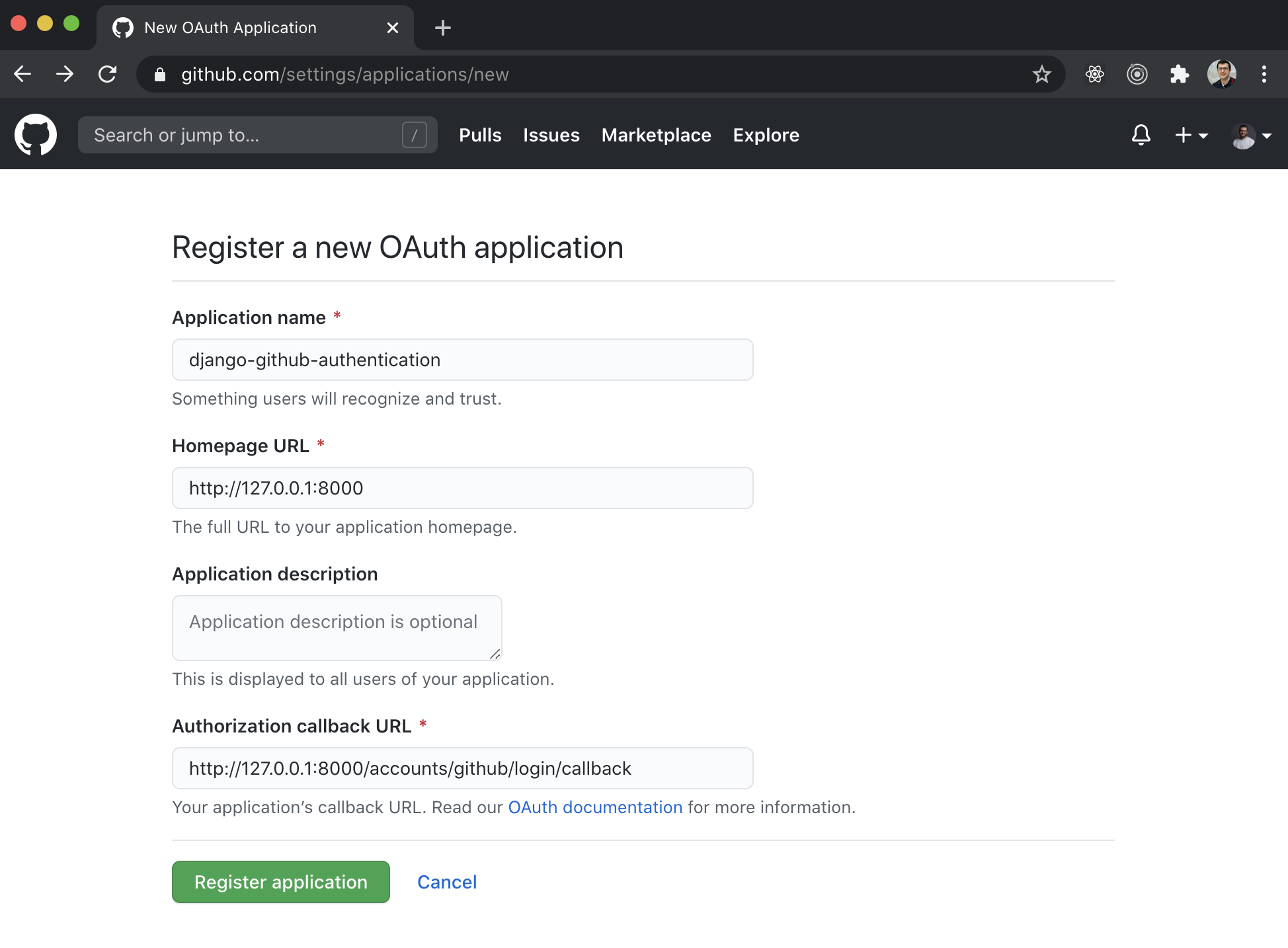Click the Authorization callback URL field
The height and width of the screenshot is (948, 1288).
tap(463, 768)
